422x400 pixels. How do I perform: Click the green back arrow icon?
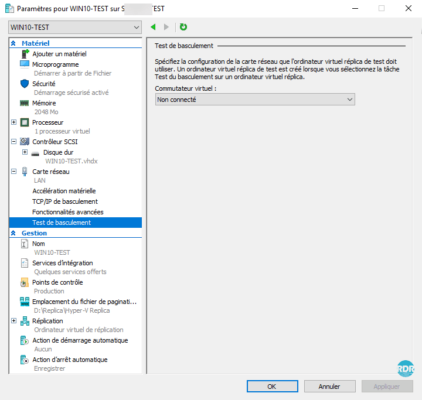(153, 27)
